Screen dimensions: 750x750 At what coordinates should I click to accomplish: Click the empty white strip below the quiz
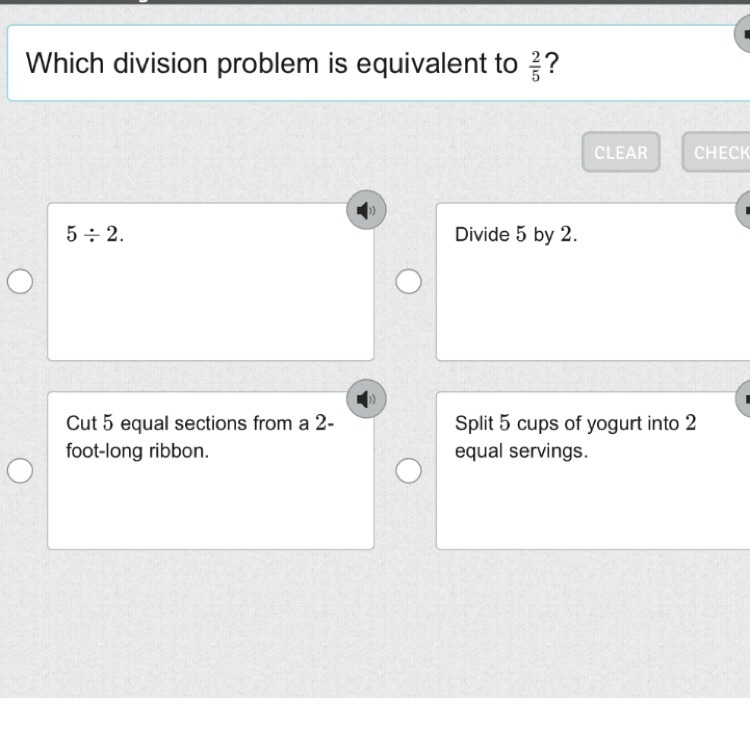pos(375,724)
